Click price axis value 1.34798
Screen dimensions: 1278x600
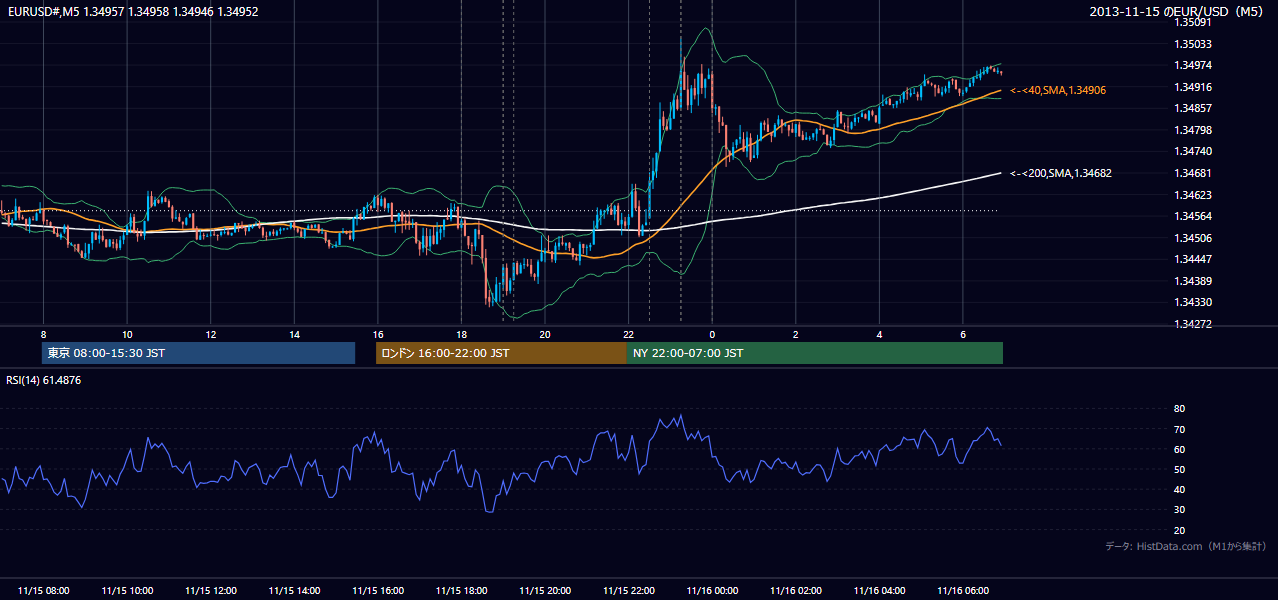tap(1192, 130)
